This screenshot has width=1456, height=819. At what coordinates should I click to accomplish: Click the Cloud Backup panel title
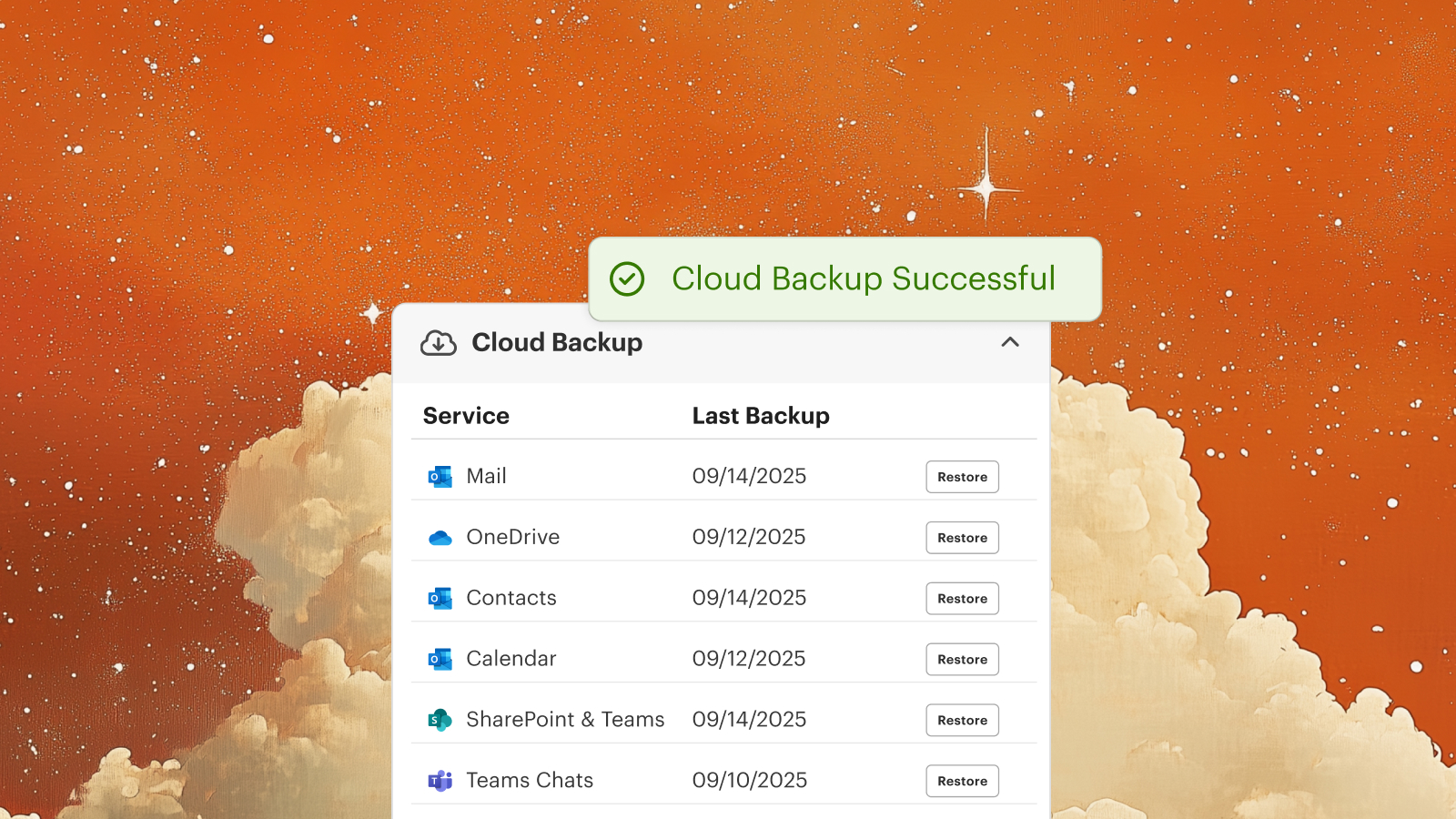coord(557,343)
